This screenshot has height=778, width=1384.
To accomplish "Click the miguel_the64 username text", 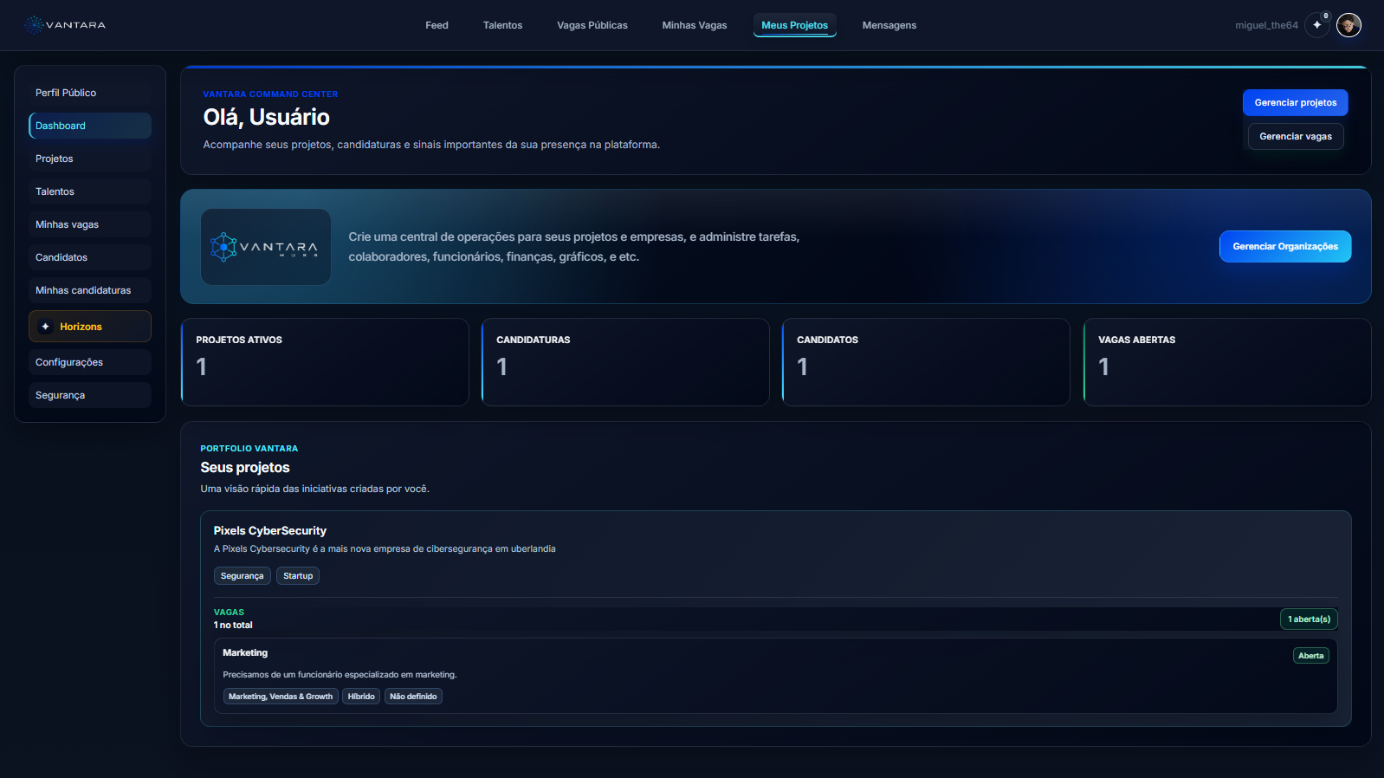I will (1266, 25).
